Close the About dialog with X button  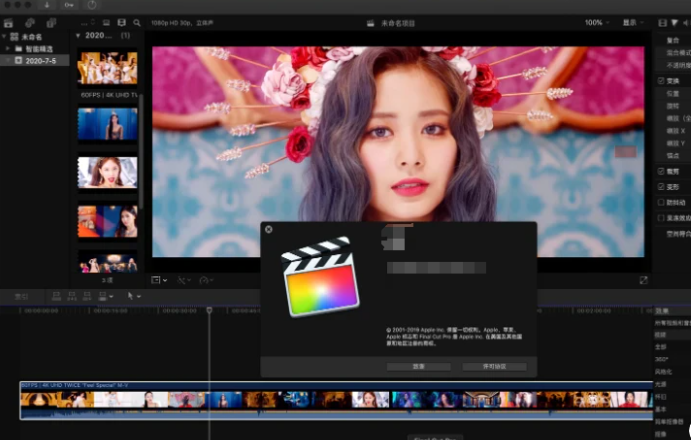pyautogui.click(x=269, y=229)
